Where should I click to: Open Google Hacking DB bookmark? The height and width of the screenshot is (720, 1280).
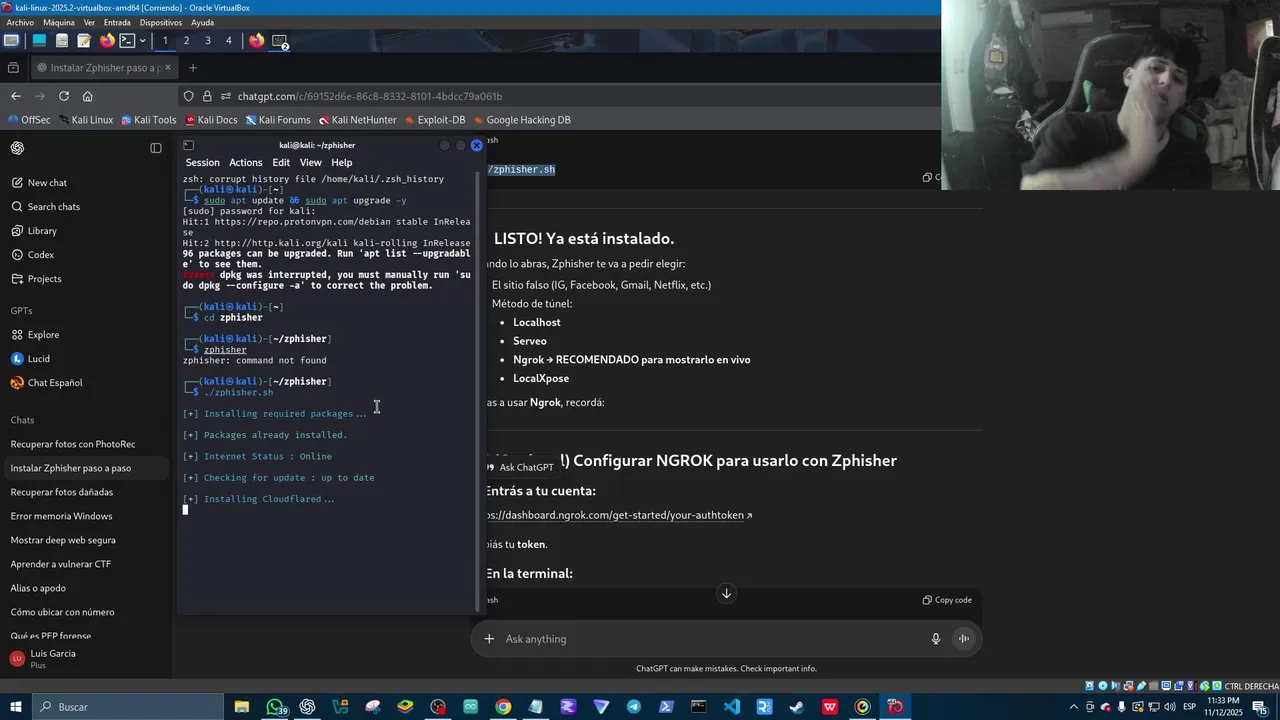click(520, 120)
